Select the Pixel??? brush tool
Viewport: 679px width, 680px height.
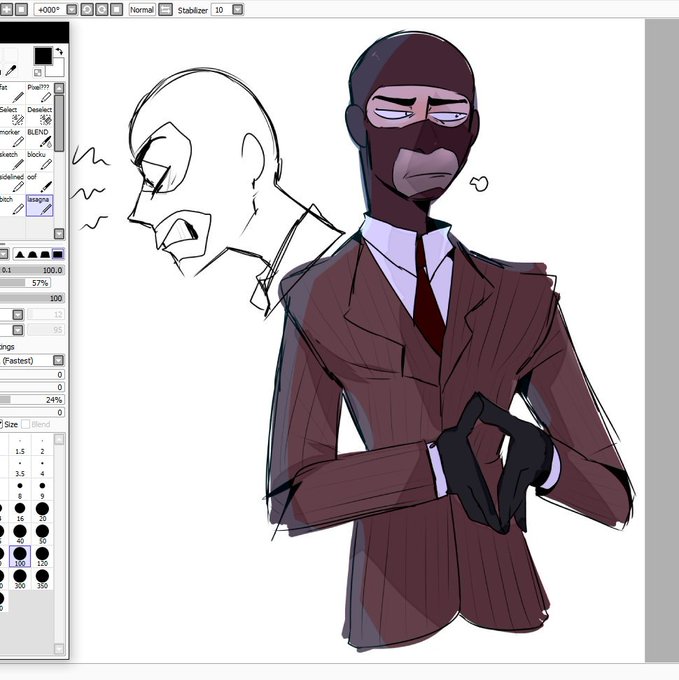(x=39, y=93)
